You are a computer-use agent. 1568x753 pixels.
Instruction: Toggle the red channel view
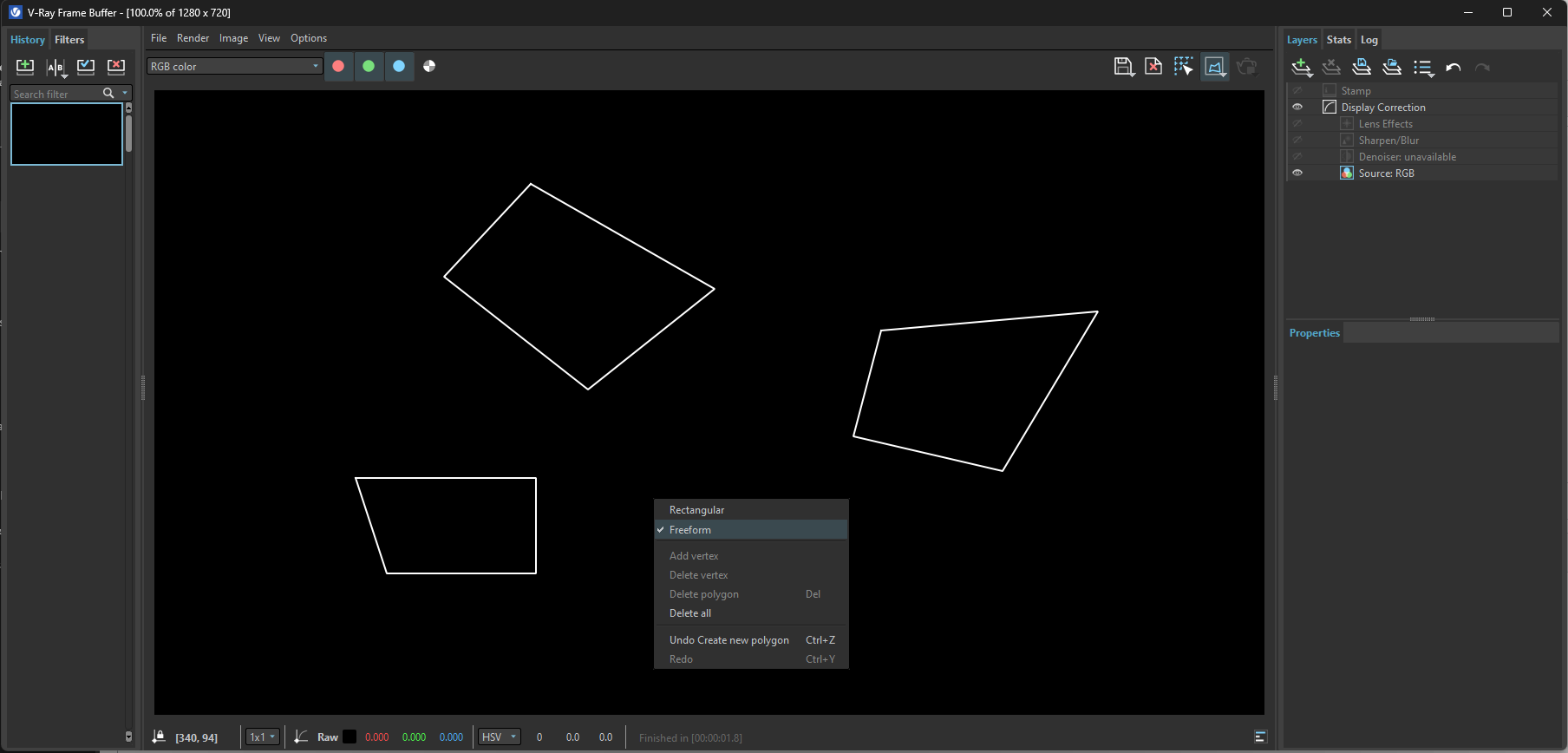click(338, 66)
